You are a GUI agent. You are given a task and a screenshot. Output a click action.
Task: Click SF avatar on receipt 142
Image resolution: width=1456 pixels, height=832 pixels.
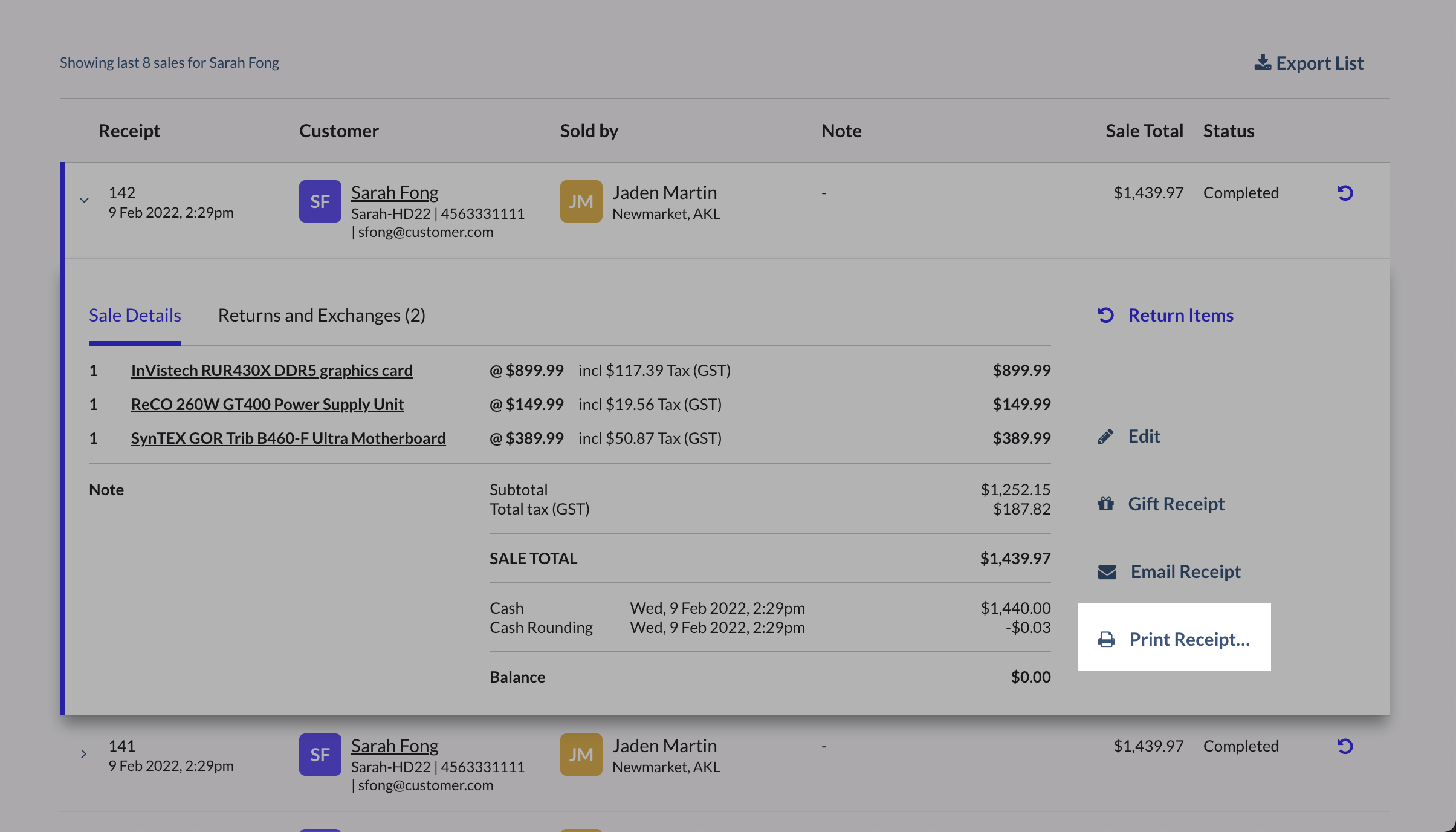[x=320, y=201]
